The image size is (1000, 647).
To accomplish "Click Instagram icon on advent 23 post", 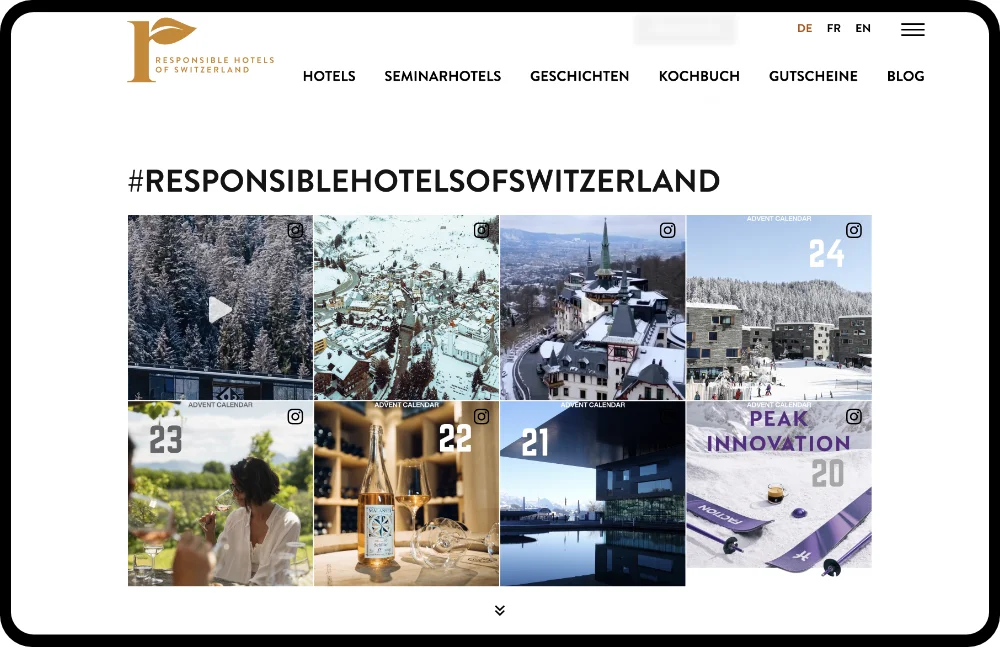I will click(x=295, y=417).
